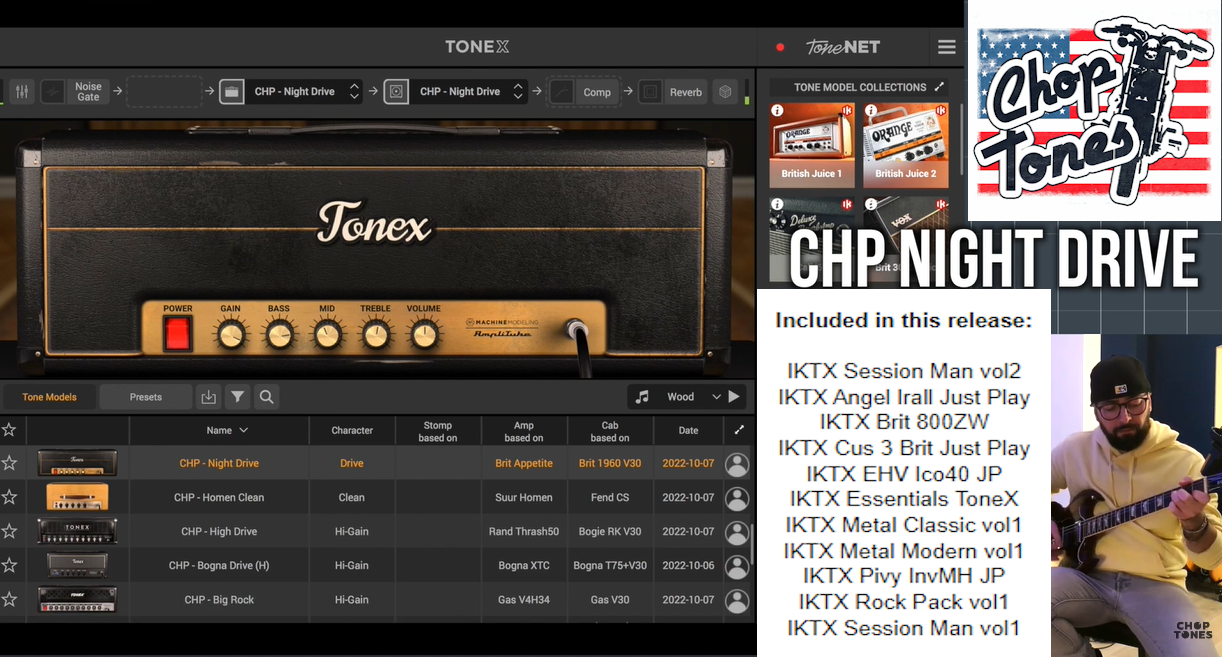Sort by the Date column header
This screenshot has width=1222, height=657.
(x=688, y=430)
